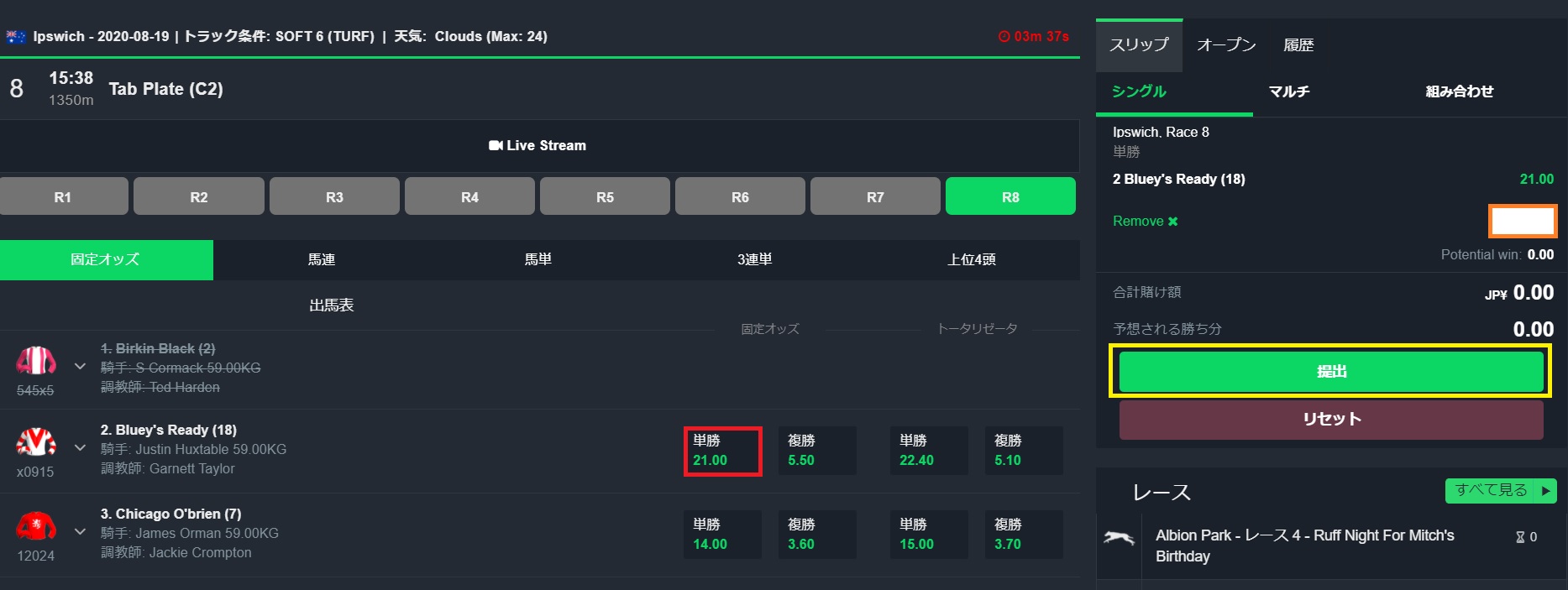Image resolution: width=1568 pixels, height=590 pixels.
Task: Select race R5 button
Action: point(605,197)
